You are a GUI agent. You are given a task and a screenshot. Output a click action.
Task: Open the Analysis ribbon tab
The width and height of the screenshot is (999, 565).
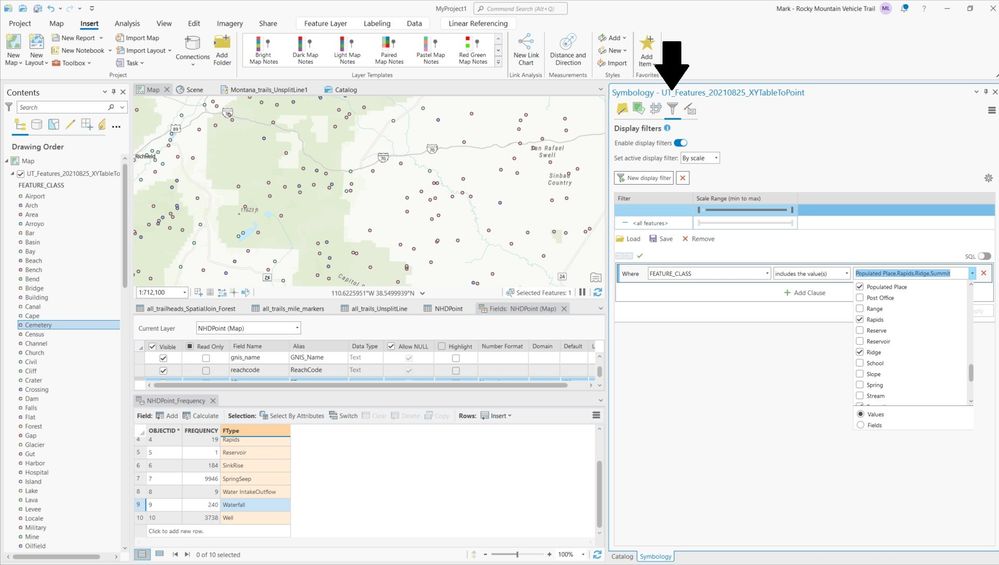pos(127,23)
